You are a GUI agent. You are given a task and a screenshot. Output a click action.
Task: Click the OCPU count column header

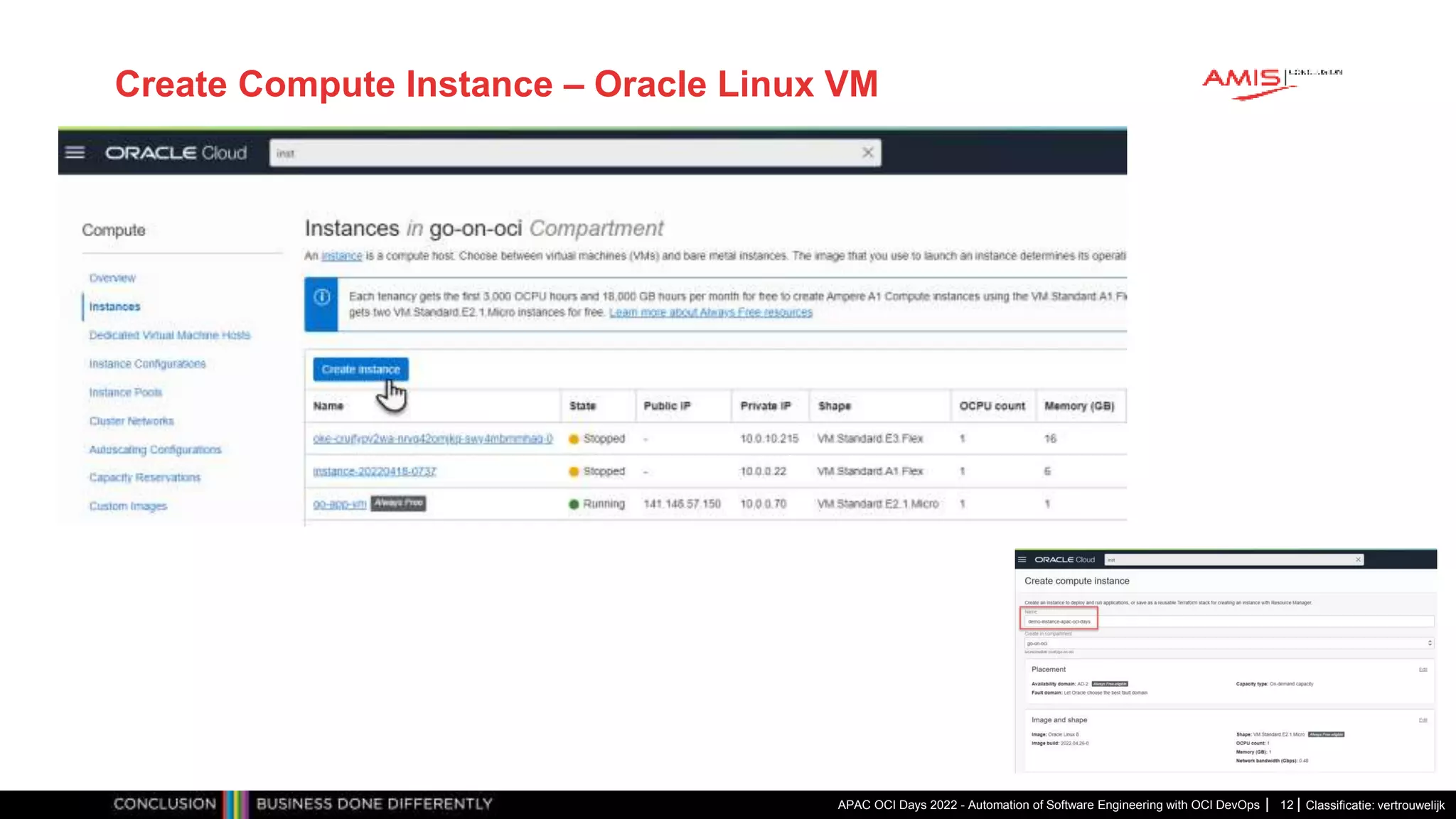pyautogui.click(x=992, y=405)
